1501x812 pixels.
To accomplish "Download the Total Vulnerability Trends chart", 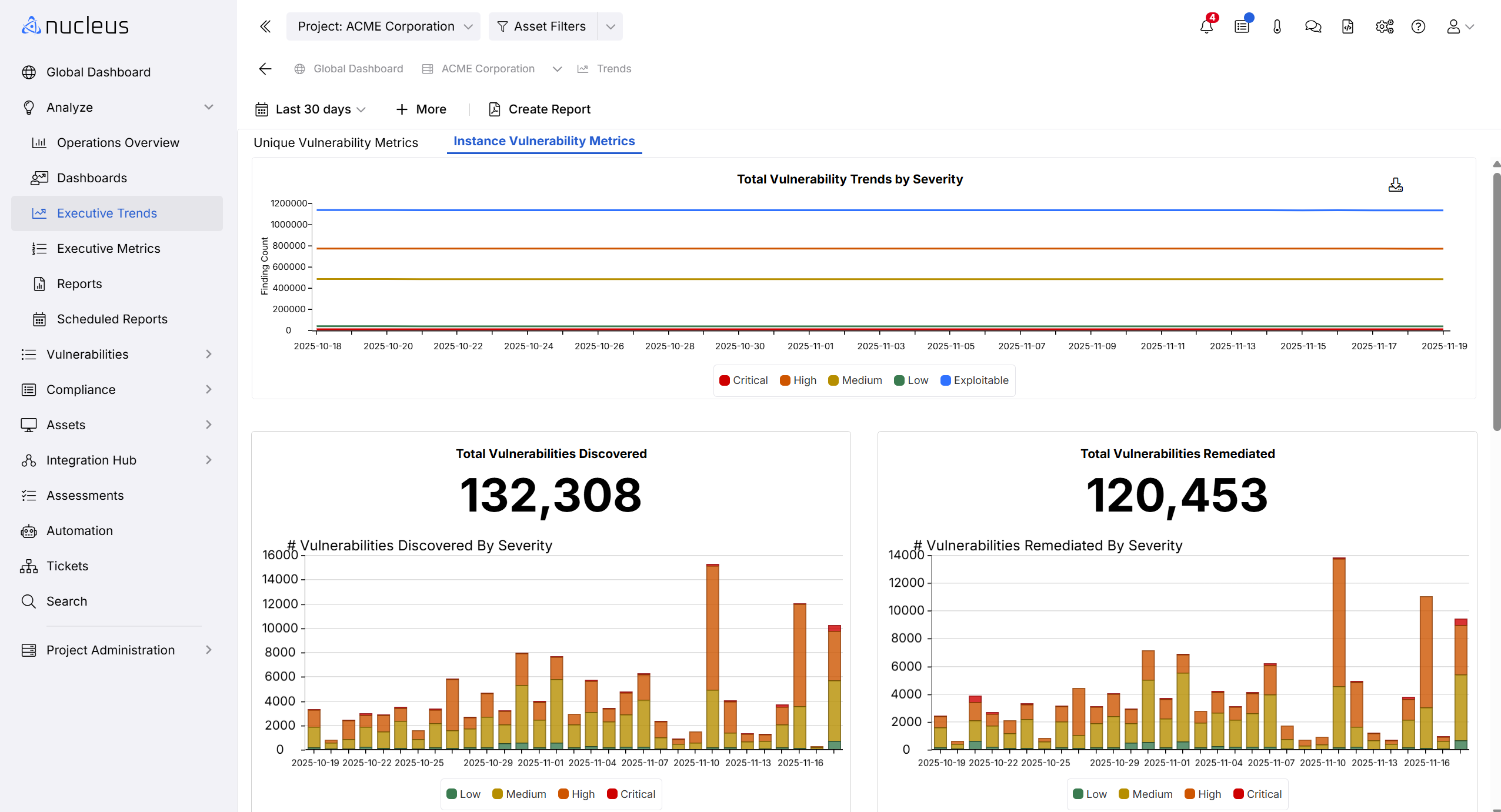I will tap(1396, 185).
